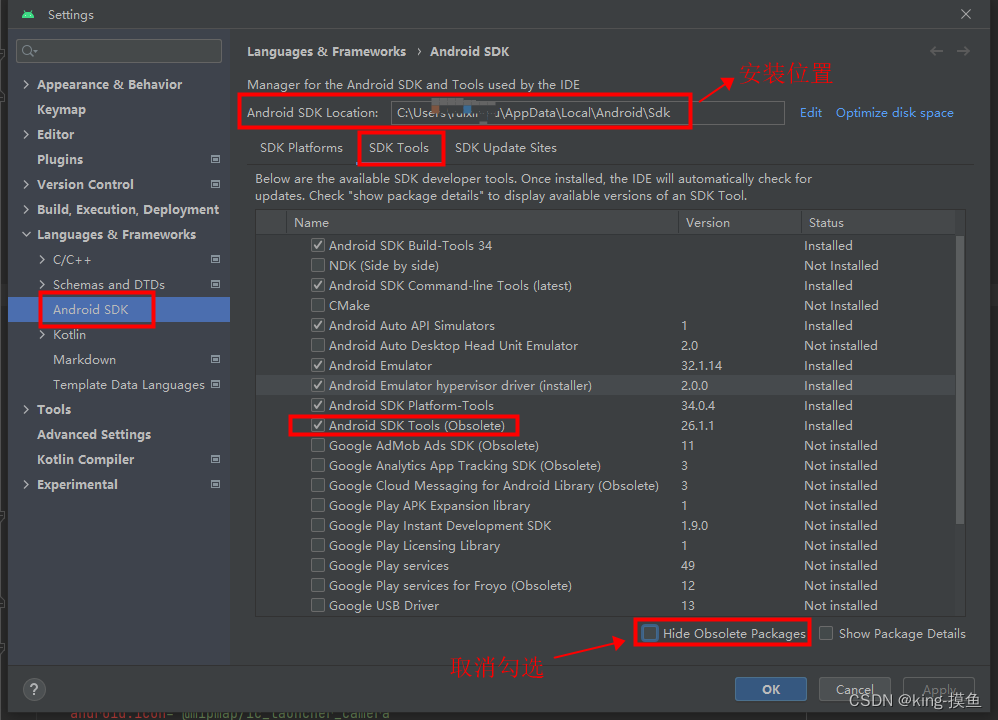
Task: Expand Version Control section
Action: (26, 184)
